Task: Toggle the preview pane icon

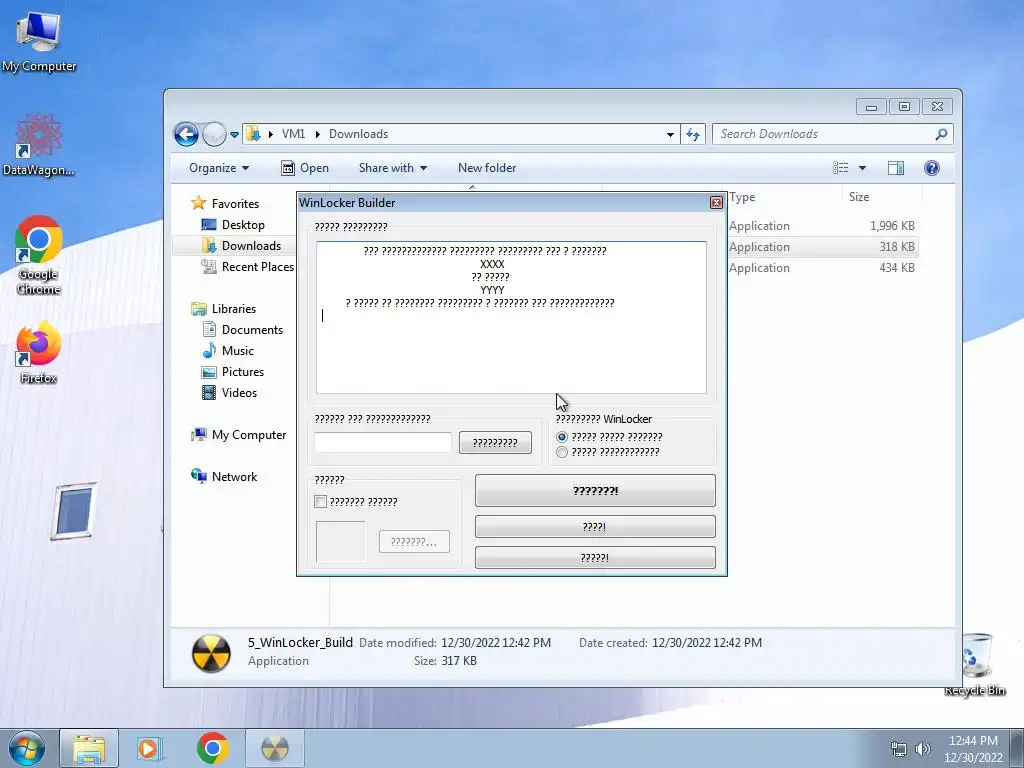Action: click(x=896, y=168)
